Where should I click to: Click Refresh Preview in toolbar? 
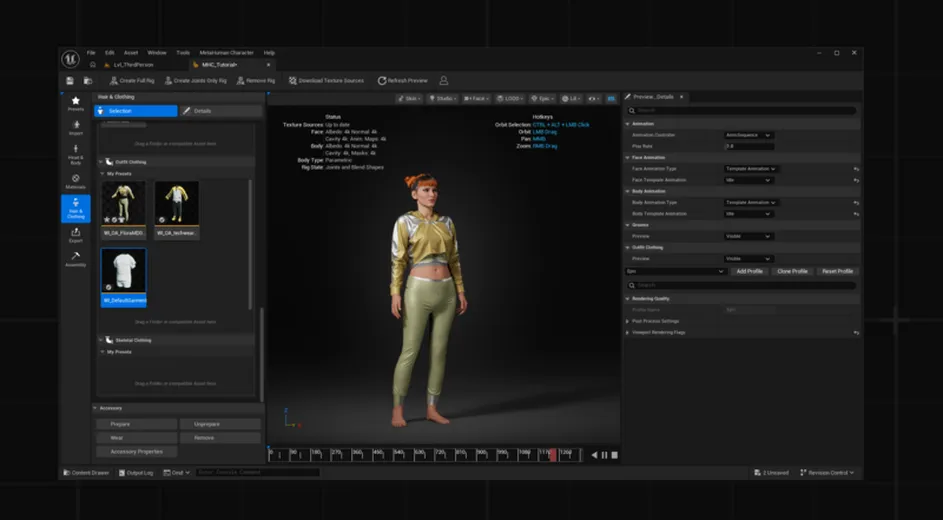pos(403,81)
